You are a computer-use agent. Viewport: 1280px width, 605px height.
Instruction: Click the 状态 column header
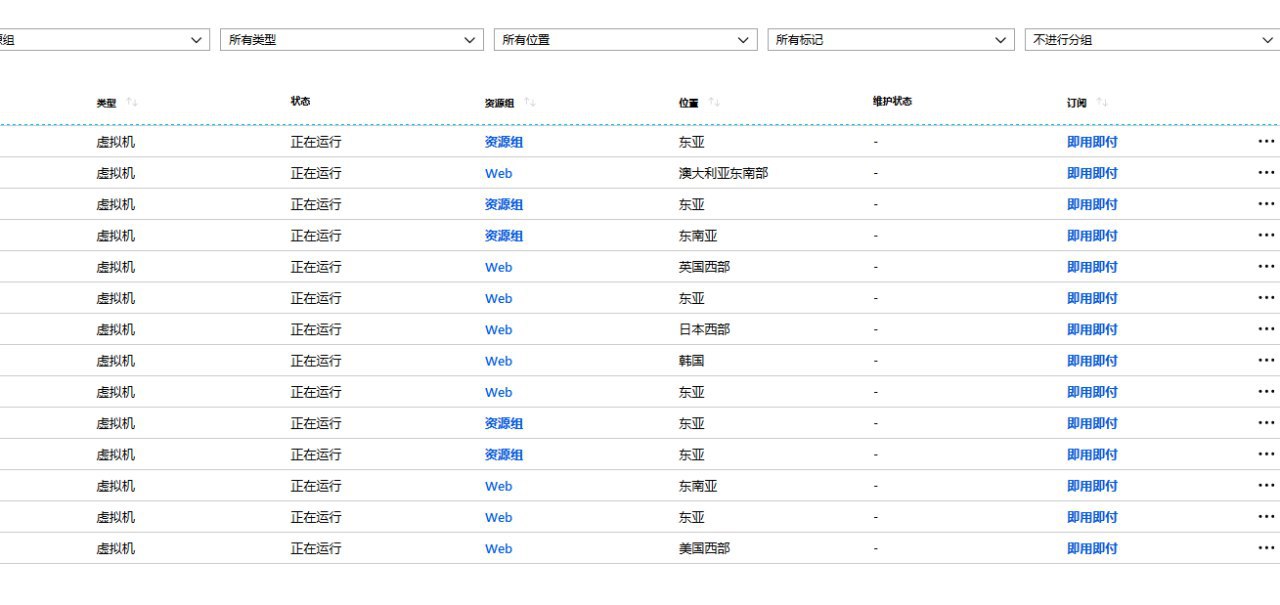(300, 102)
